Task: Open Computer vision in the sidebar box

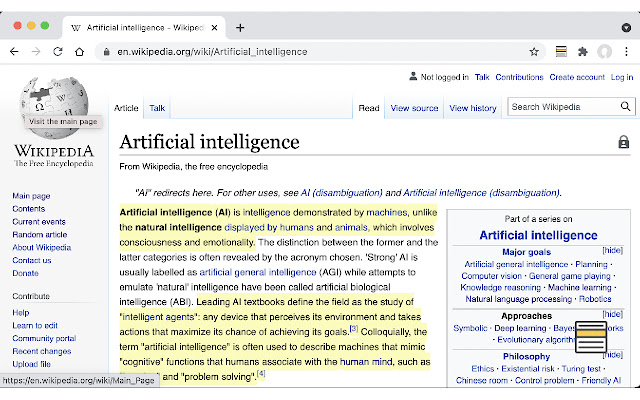Action: [x=491, y=276]
